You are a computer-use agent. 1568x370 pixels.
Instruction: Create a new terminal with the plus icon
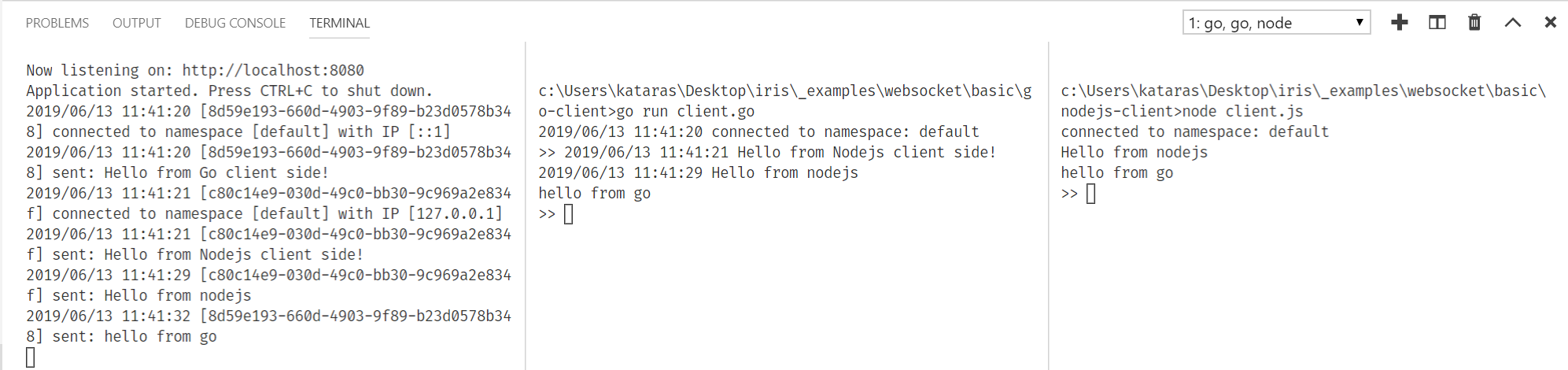[x=1399, y=23]
